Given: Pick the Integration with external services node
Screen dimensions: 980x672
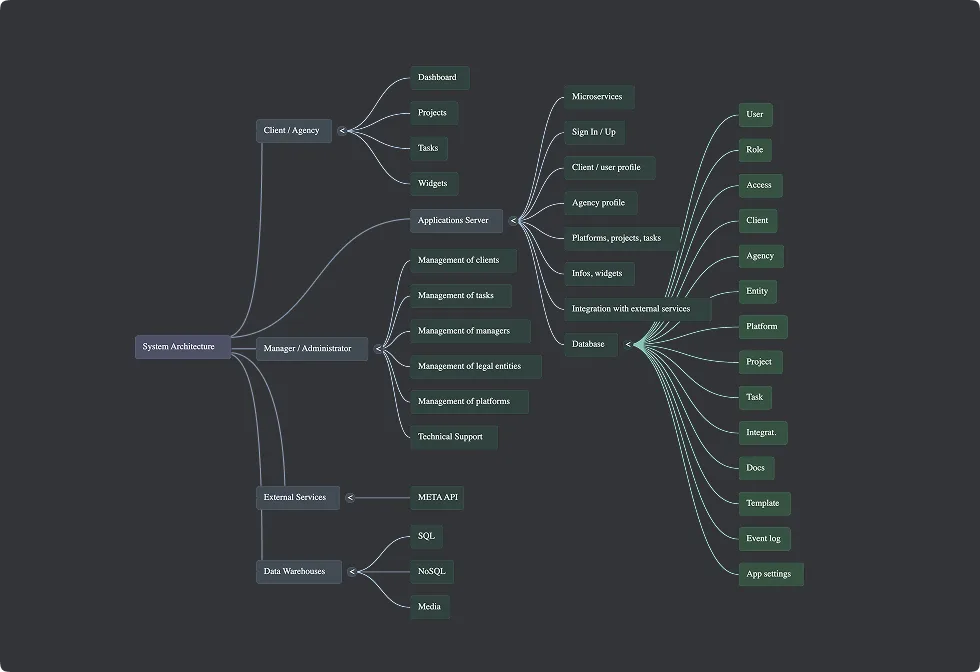Looking at the screenshot, I should click(636, 309).
